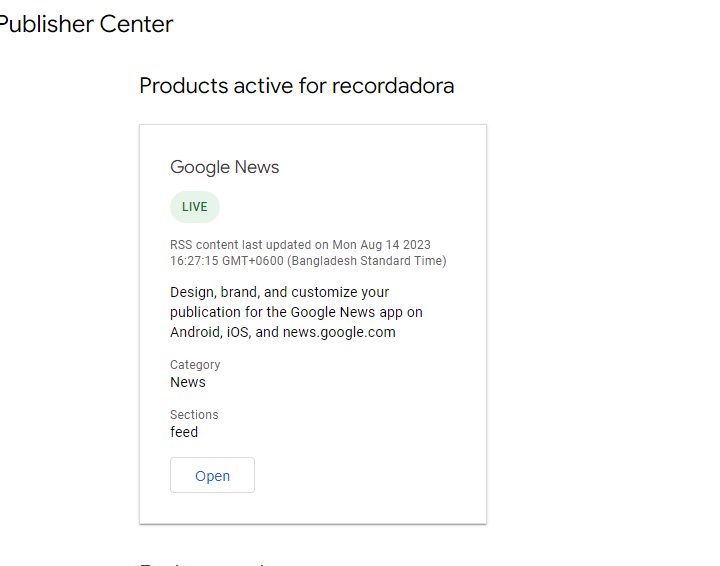The width and height of the screenshot is (720, 566).
Task: Click the 'News' category value
Action: pos(188,382)
